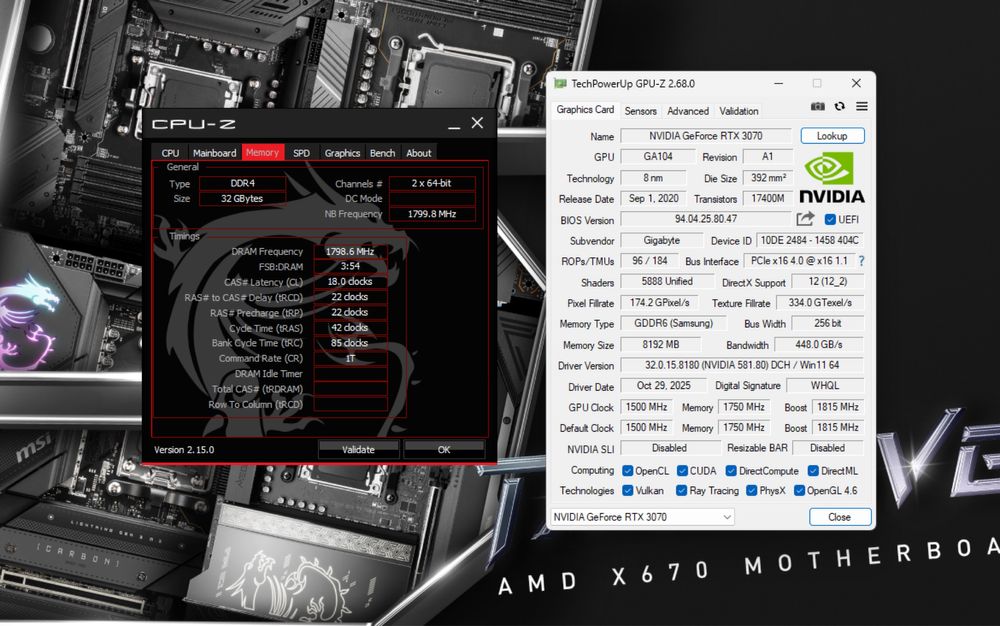This screenshot has height=626, width=1000.
Task: Click the Shaders value 5888 Unified
Action: click(666, 281)
